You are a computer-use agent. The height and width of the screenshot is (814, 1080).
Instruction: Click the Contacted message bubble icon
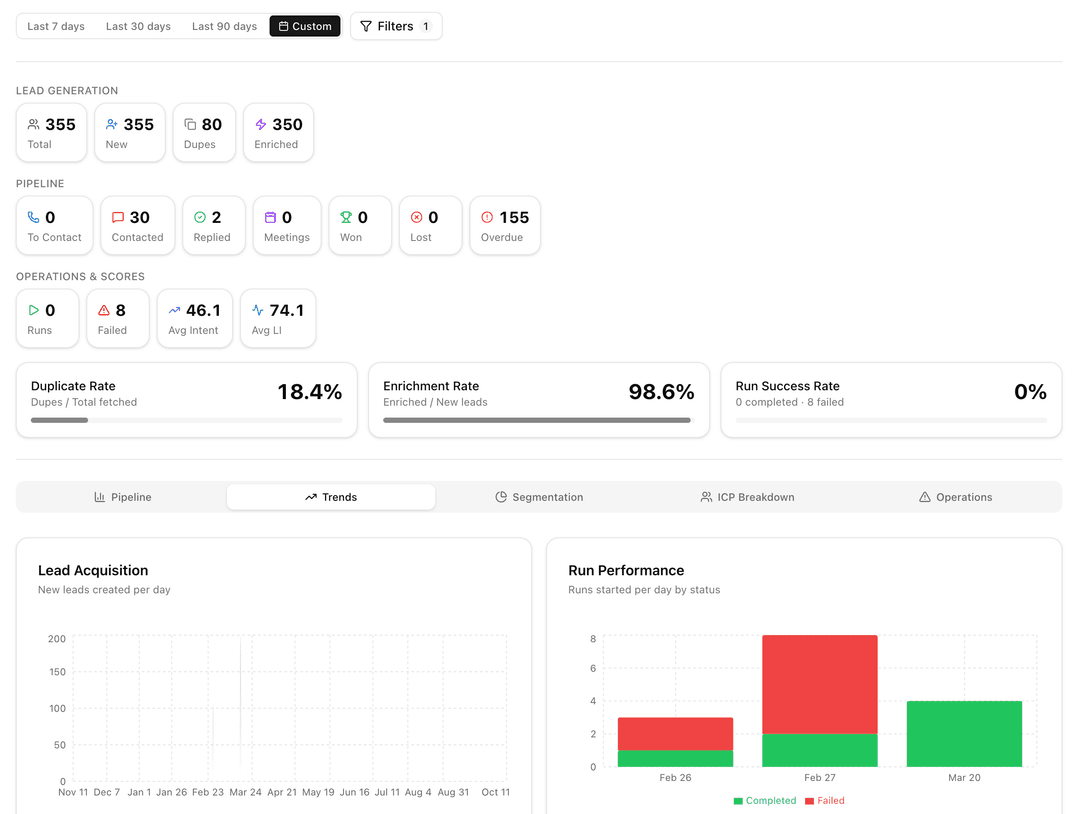click(118, 218)
